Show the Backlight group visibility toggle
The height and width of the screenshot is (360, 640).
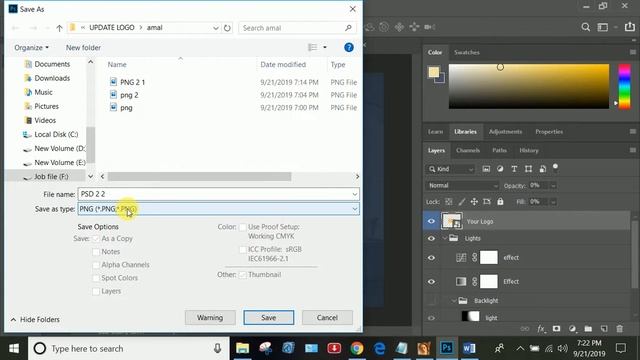point(431,301)
